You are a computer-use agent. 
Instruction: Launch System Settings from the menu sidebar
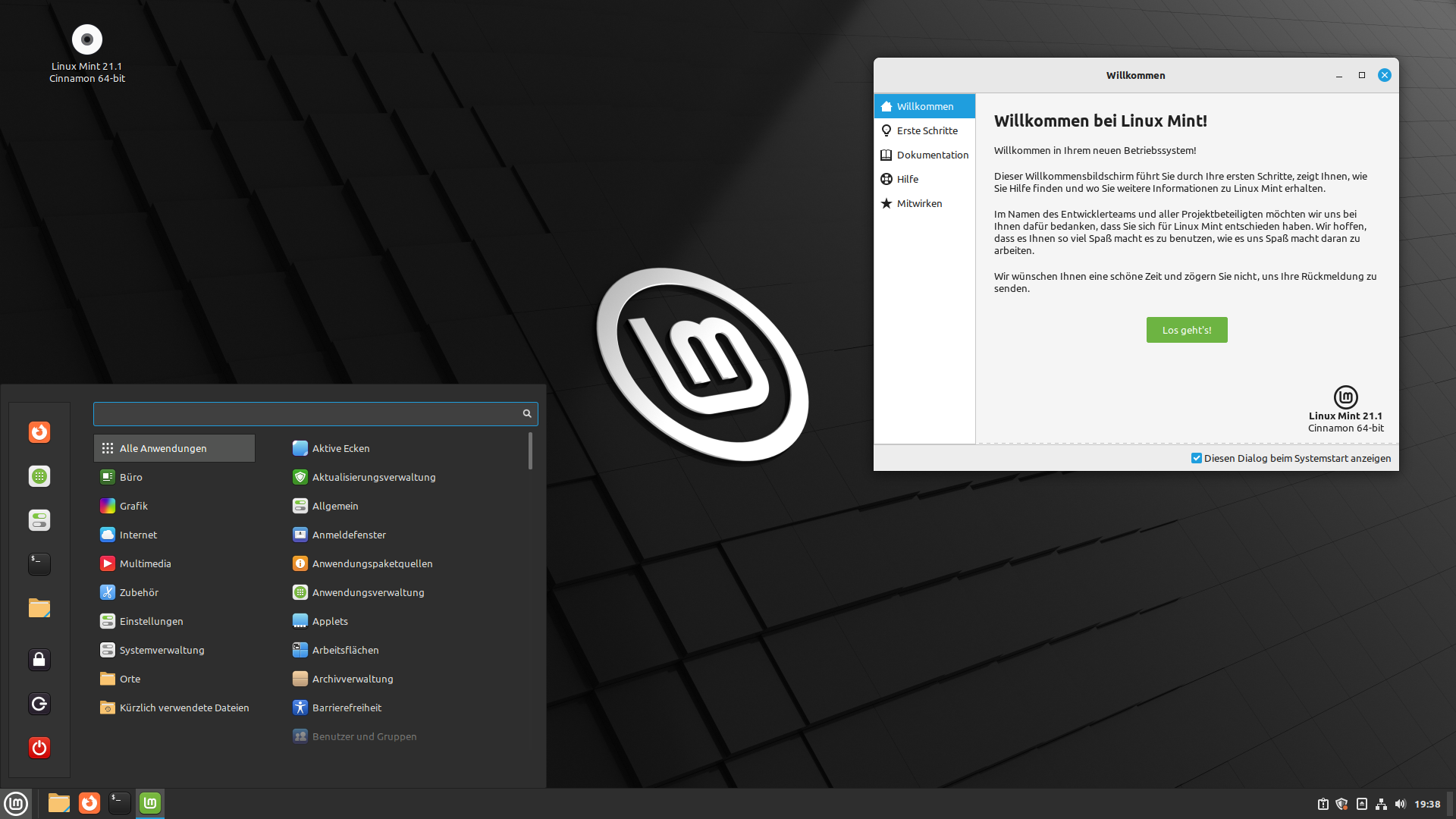(x=39, y=520)
